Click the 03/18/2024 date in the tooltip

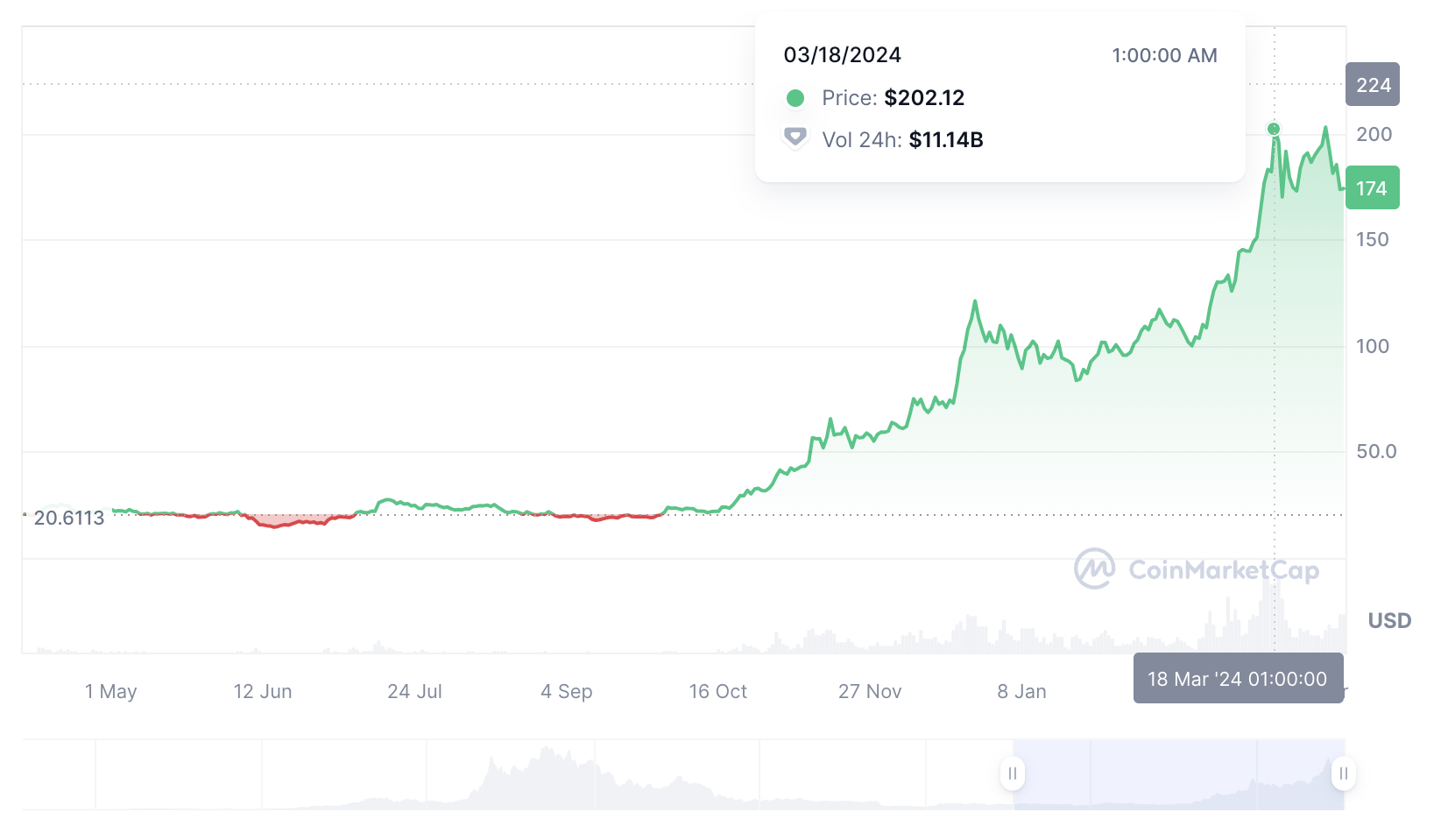coord(842,54)
